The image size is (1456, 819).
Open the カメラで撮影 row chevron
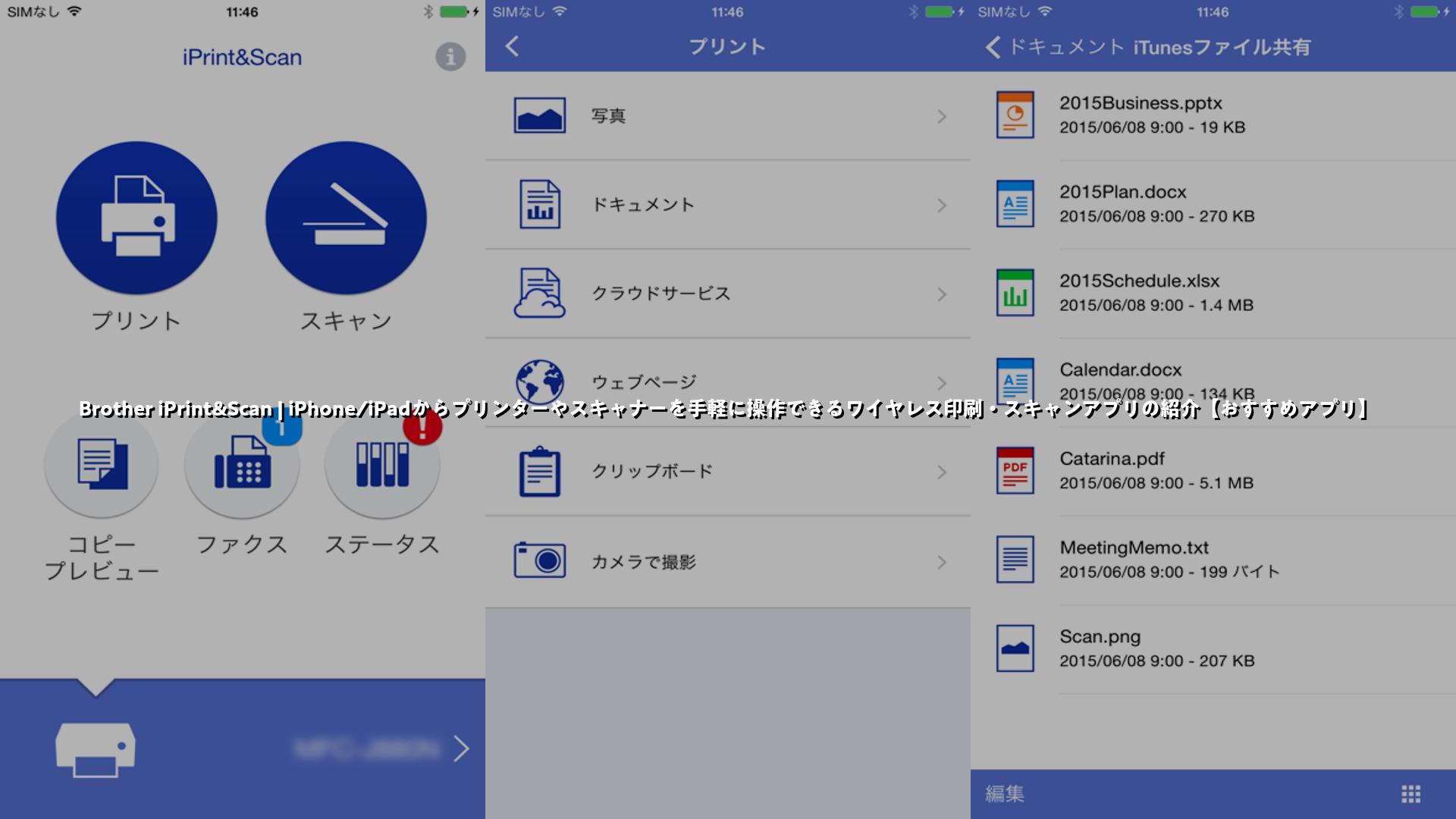(x=942, y=562)
